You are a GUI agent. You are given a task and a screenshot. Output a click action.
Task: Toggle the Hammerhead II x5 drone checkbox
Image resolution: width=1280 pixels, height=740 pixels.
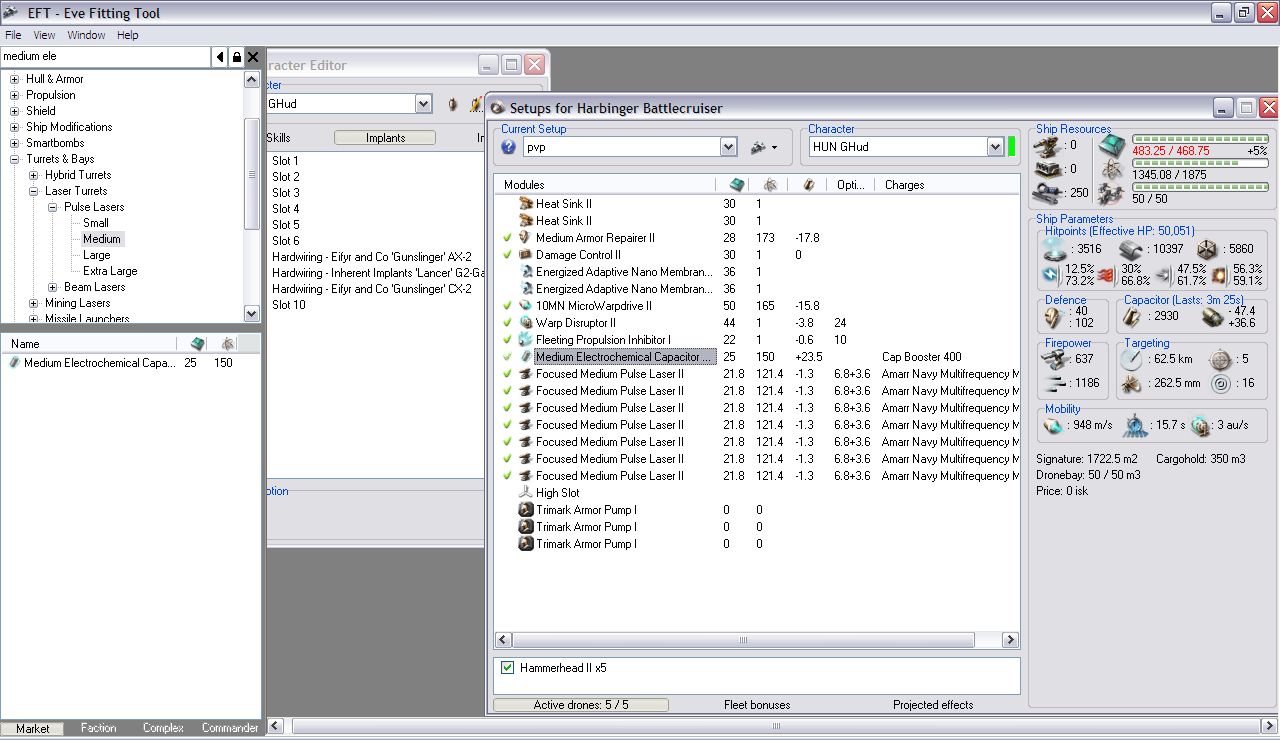coord(508,668)
